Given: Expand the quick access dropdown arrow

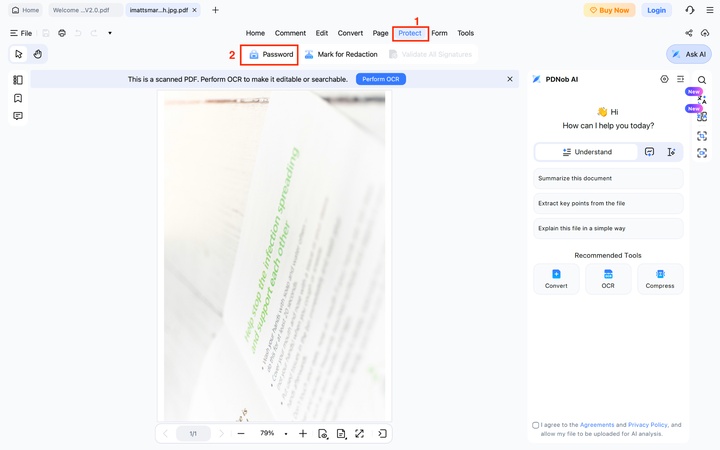Looking at the screenshot, I should click(110, 33).
